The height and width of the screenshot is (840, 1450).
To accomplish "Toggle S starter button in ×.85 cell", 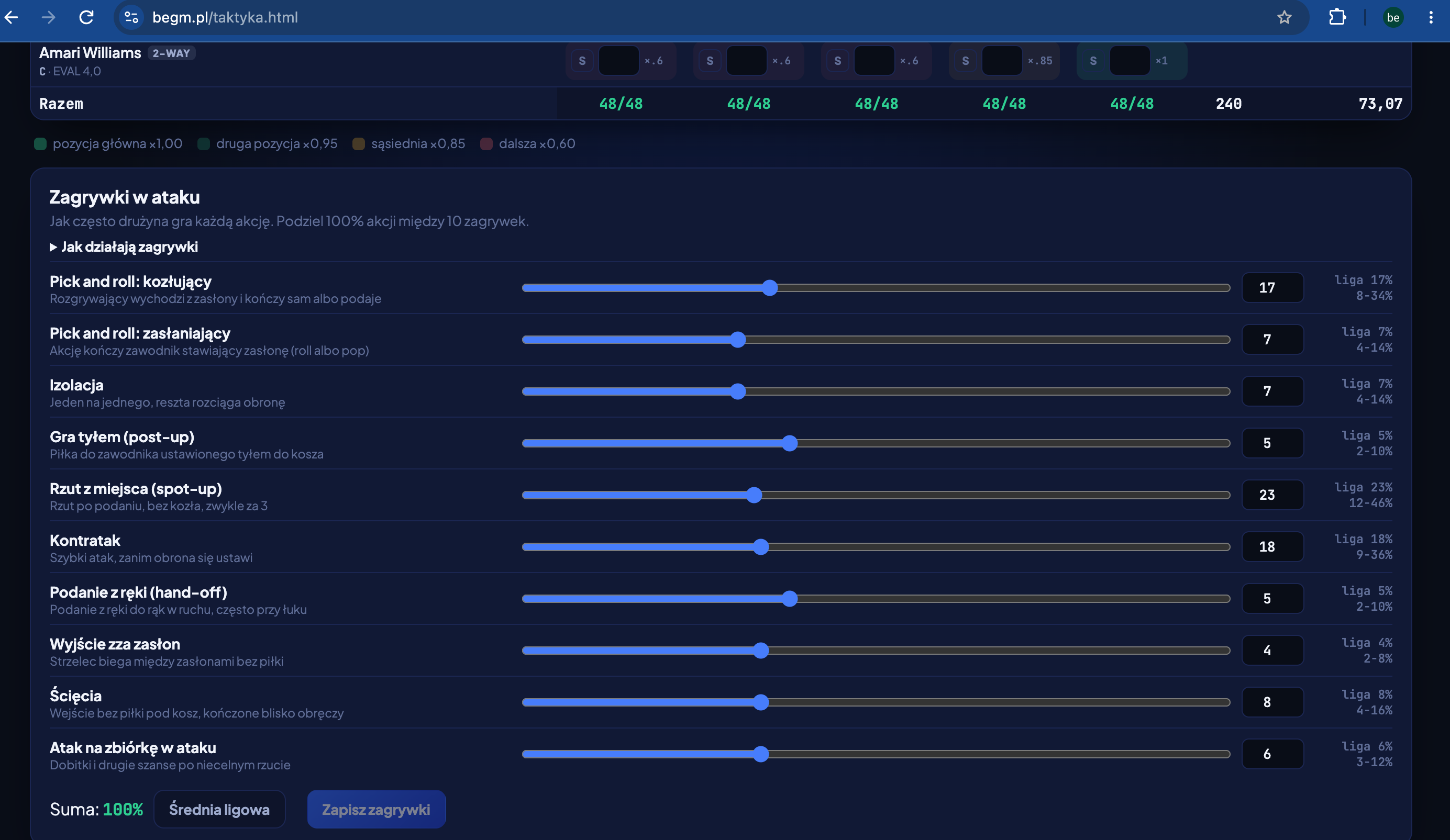I will pos(966,60).
